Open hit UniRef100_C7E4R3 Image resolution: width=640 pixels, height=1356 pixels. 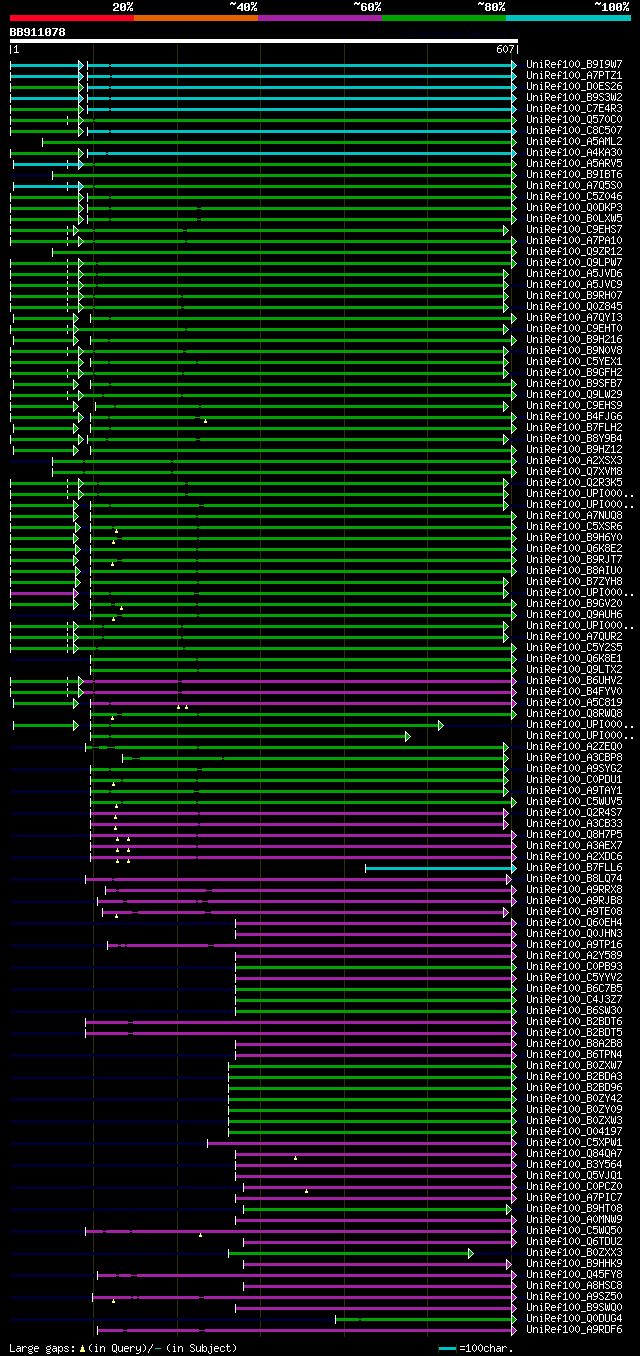(574, 108)
